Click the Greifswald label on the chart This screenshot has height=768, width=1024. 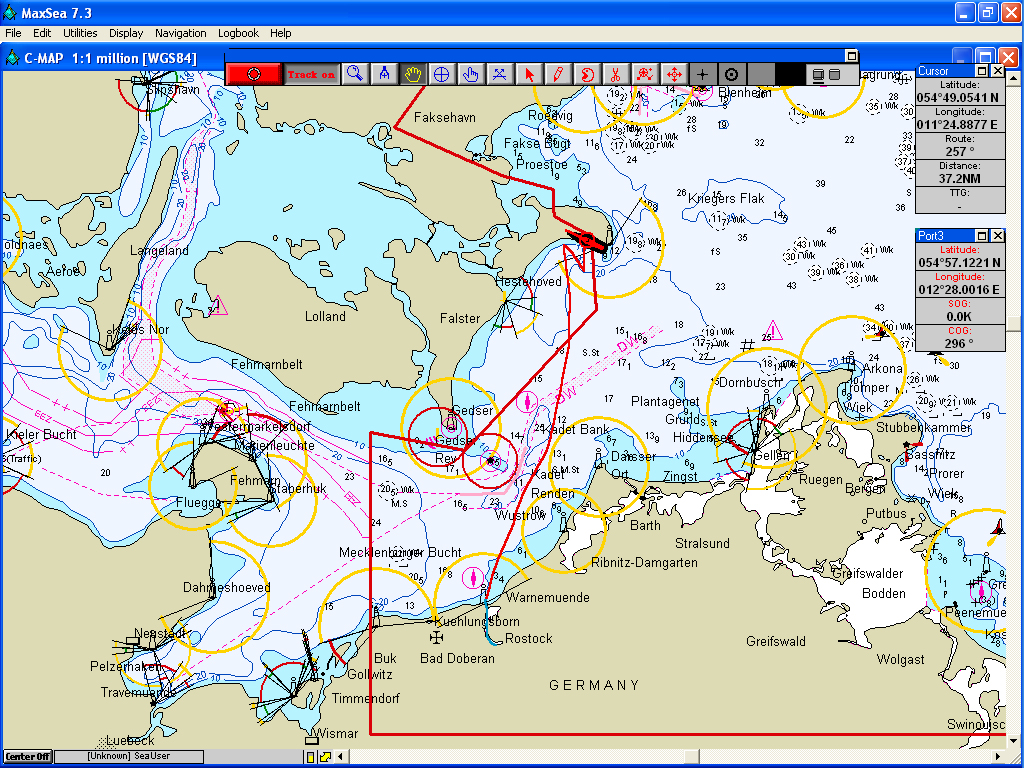click(x=776, y=641)
